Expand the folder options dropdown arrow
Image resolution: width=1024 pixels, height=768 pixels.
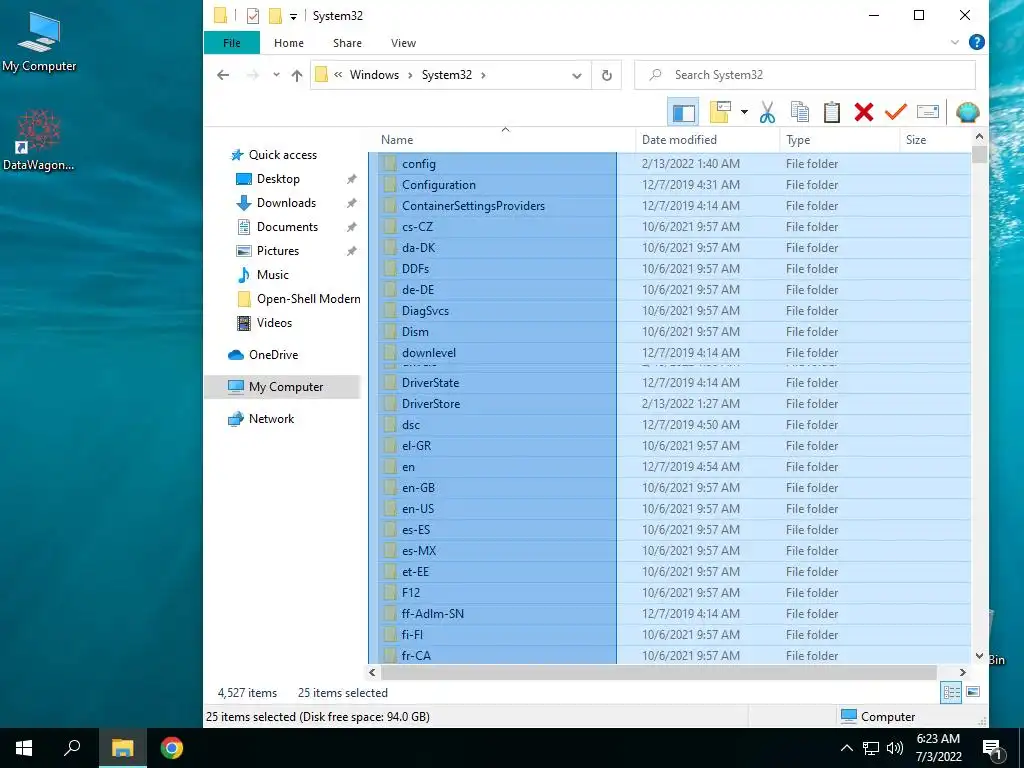744,112
